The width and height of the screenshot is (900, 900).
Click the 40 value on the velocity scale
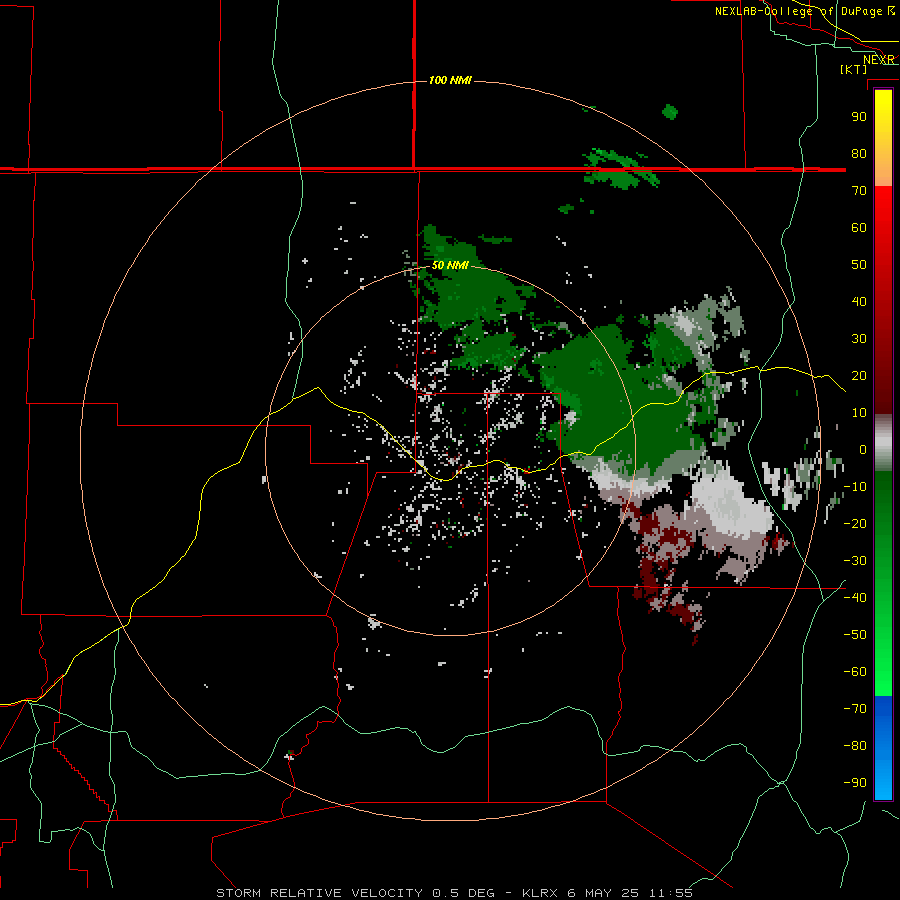tap(859, 301)
